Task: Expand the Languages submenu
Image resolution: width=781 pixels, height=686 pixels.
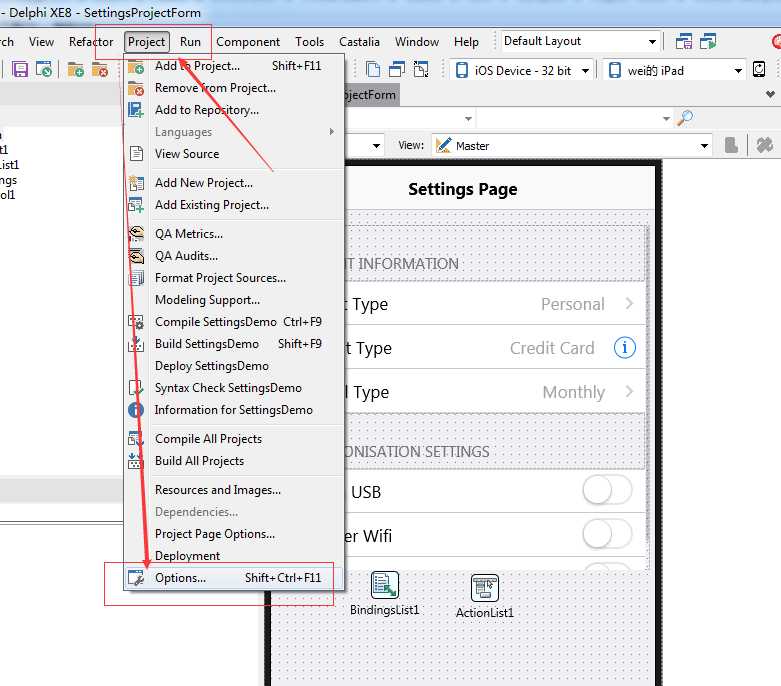Action: (x=234, y=132)
